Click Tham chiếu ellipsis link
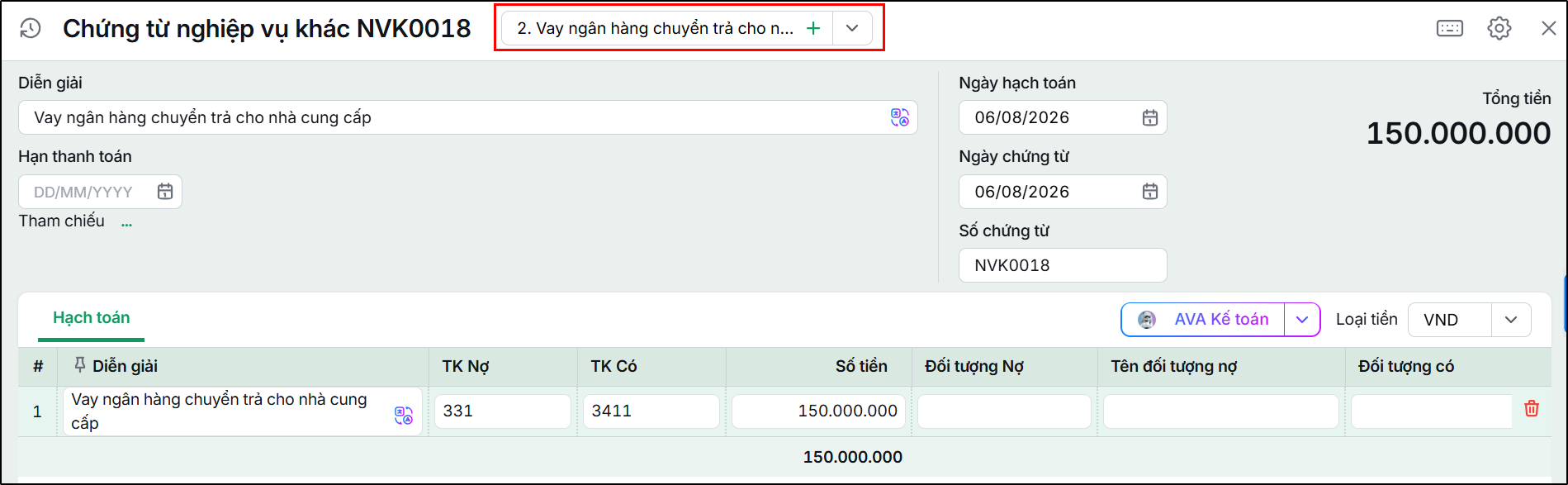This screenshot has height=485, width=1568. [126, 221]
